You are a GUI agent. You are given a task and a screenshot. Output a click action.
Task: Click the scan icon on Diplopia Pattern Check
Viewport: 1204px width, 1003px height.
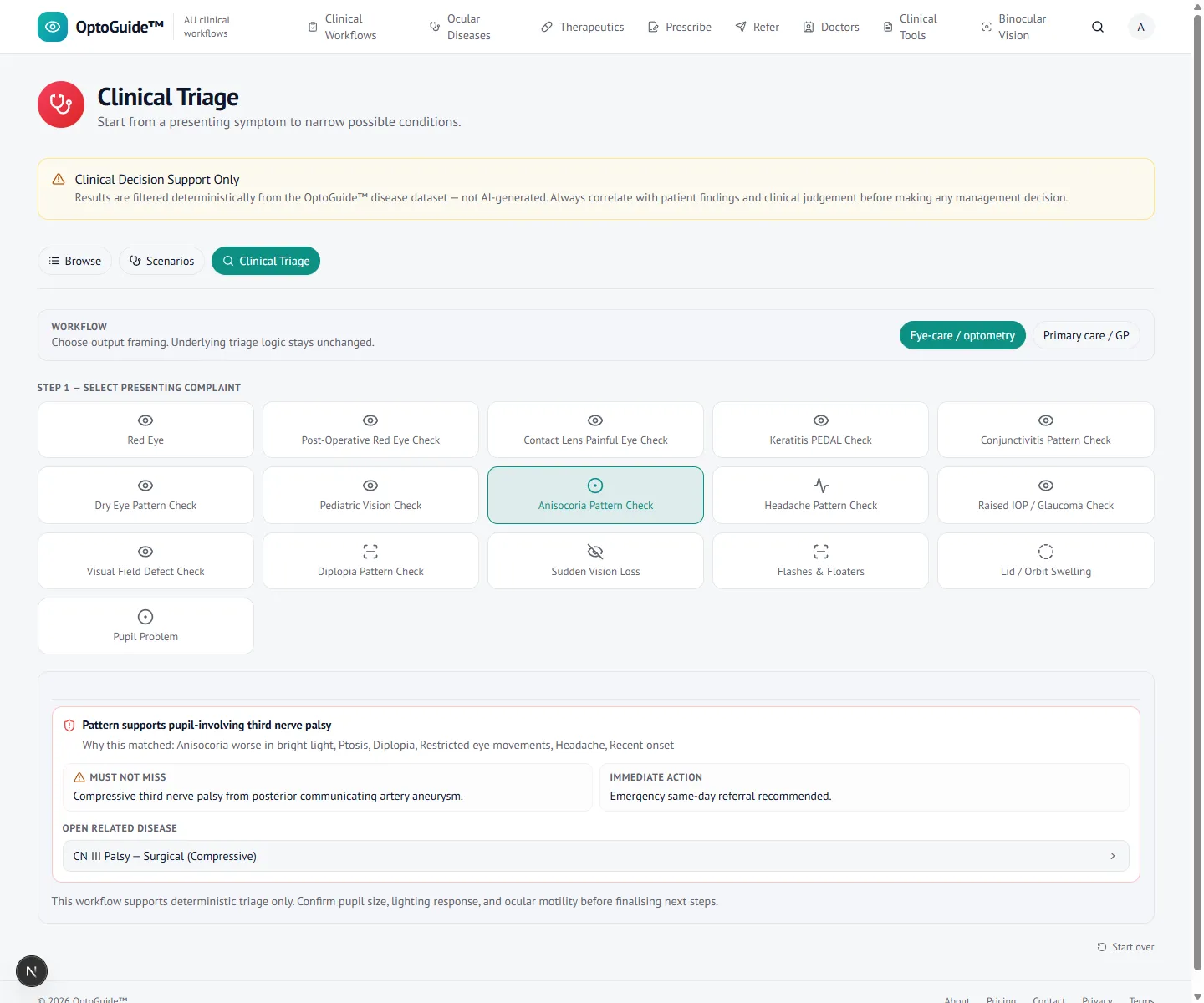pyautogui.click(x=370, y=552)
